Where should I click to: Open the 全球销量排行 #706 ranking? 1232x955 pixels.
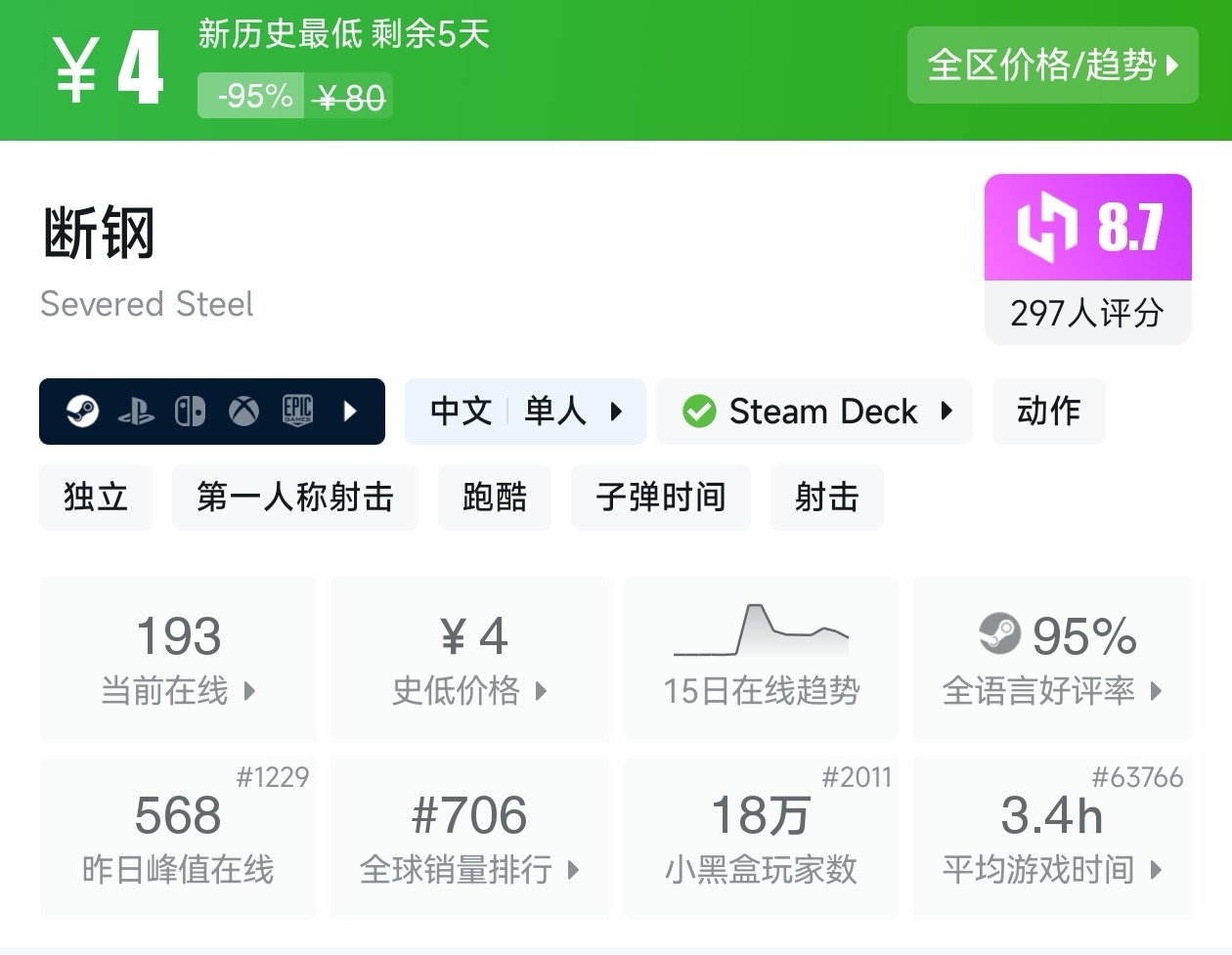pos(469,837)
